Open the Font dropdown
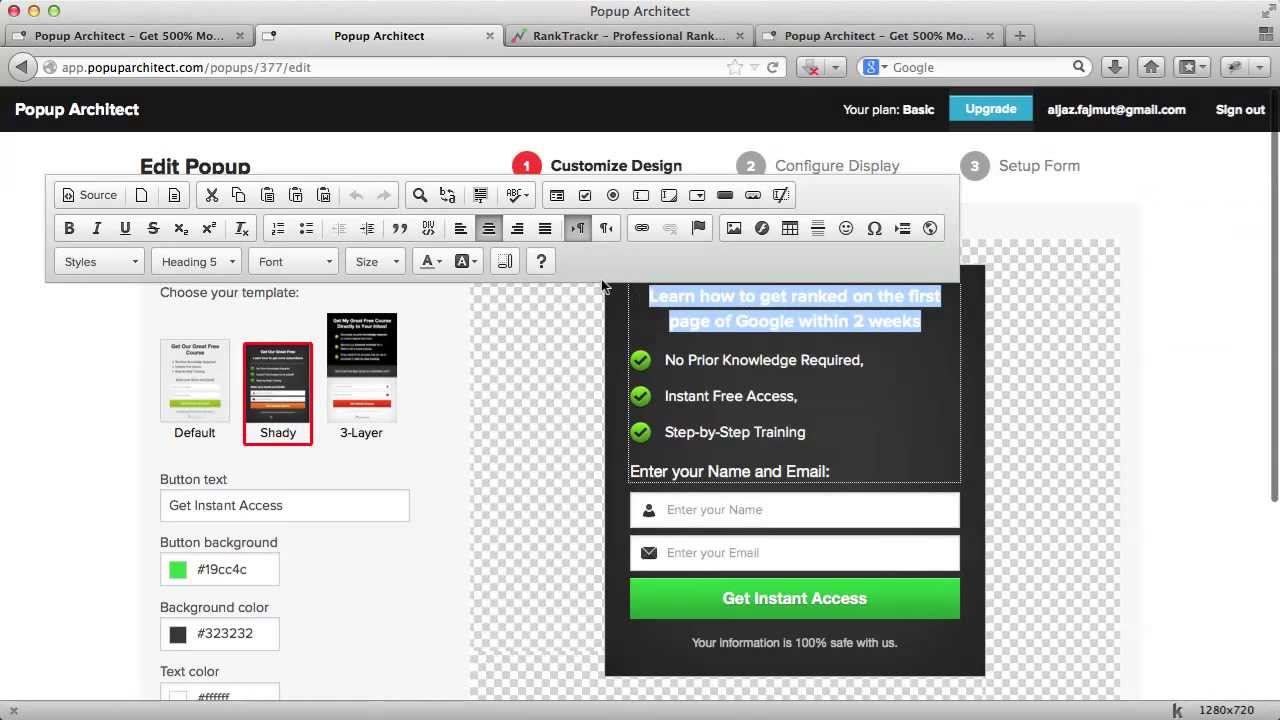The image size is (1280, 720). (x=293, y=262)
